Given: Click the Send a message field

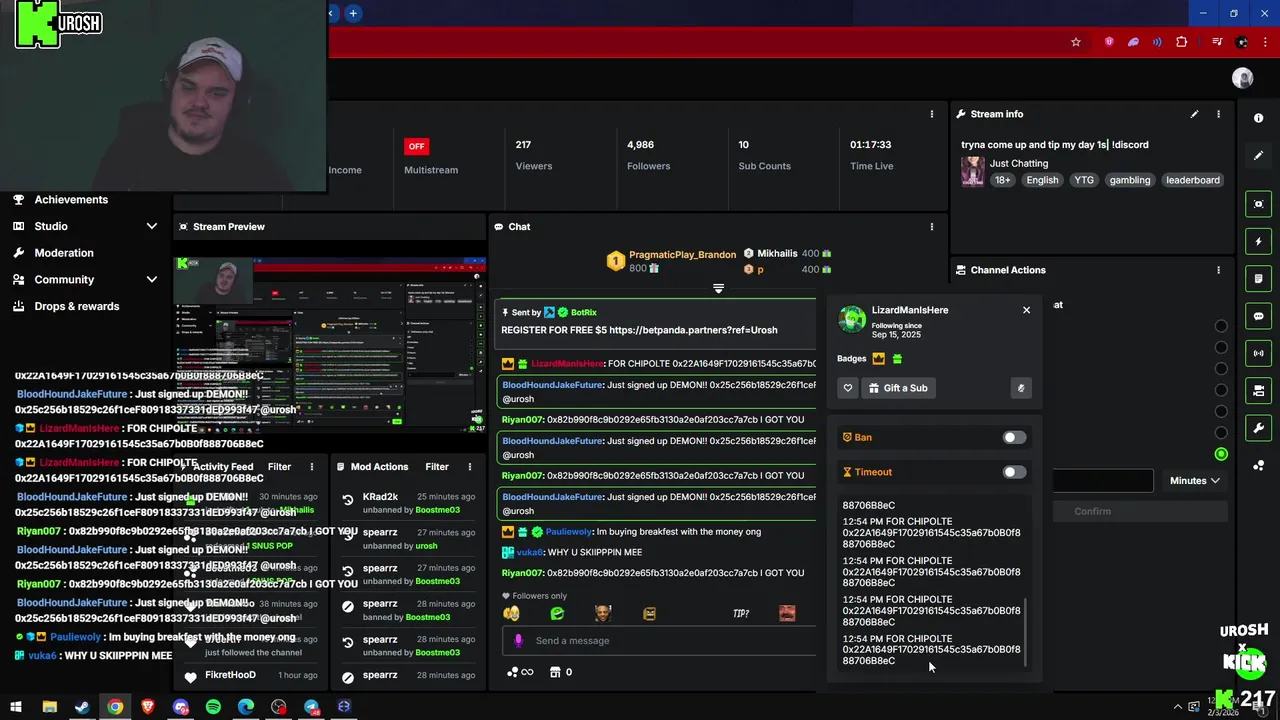Looking at the screenshot, I should point(660,641).
